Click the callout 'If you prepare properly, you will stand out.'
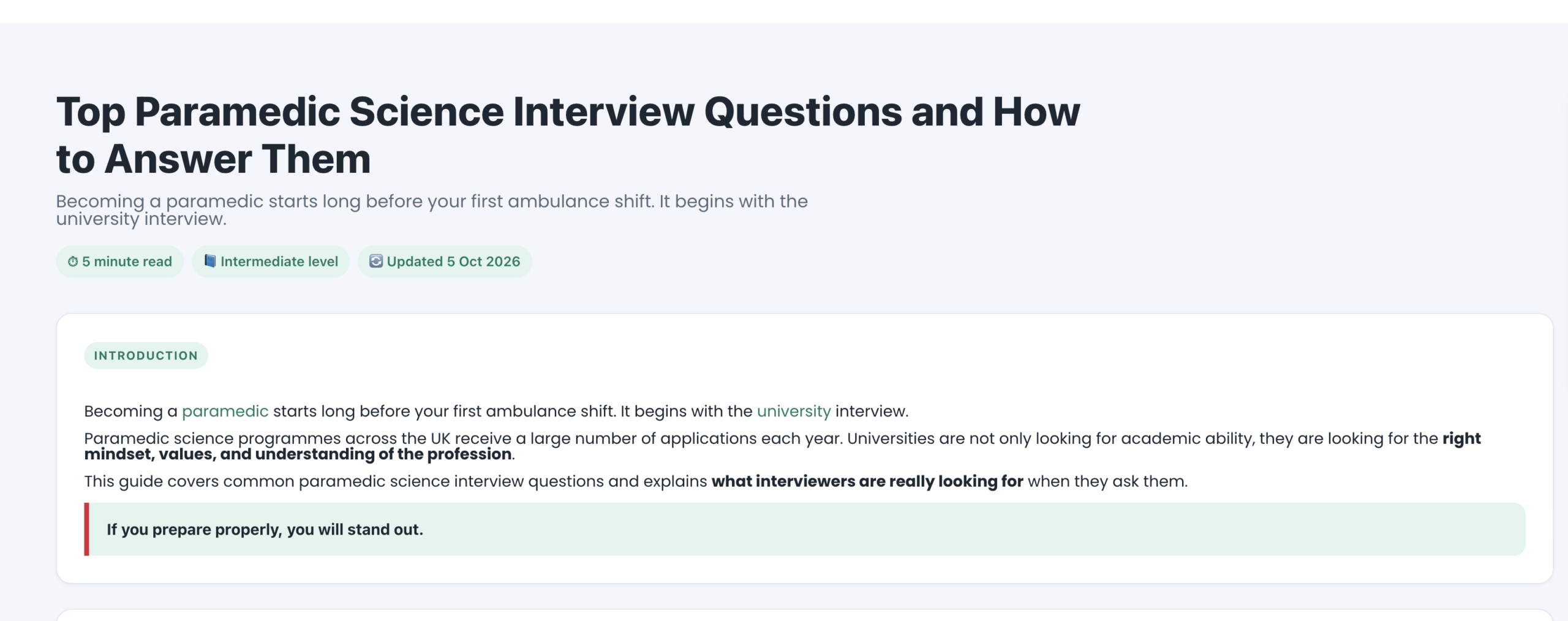The width and height of the screenshot is (1568, 621). pos(805,529)
